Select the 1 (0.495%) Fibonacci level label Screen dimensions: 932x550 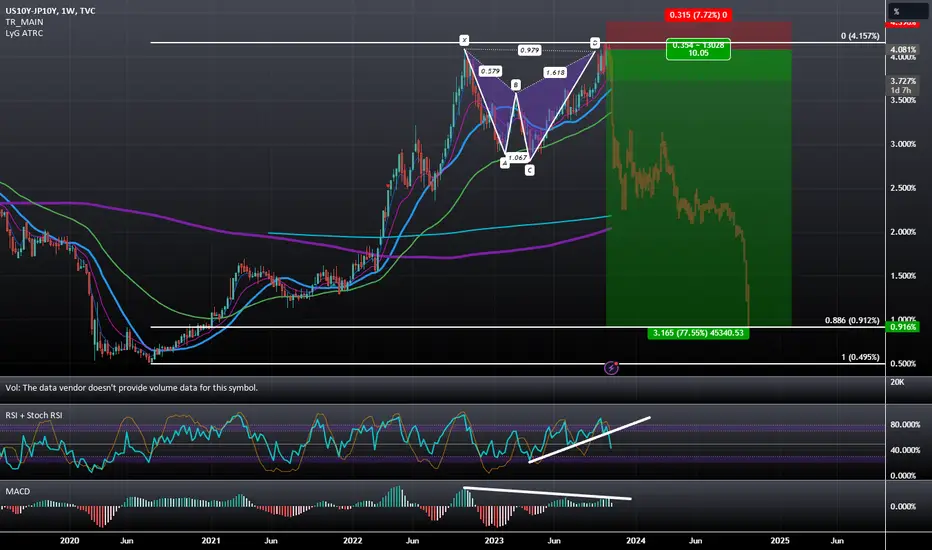tap(860, 357)
